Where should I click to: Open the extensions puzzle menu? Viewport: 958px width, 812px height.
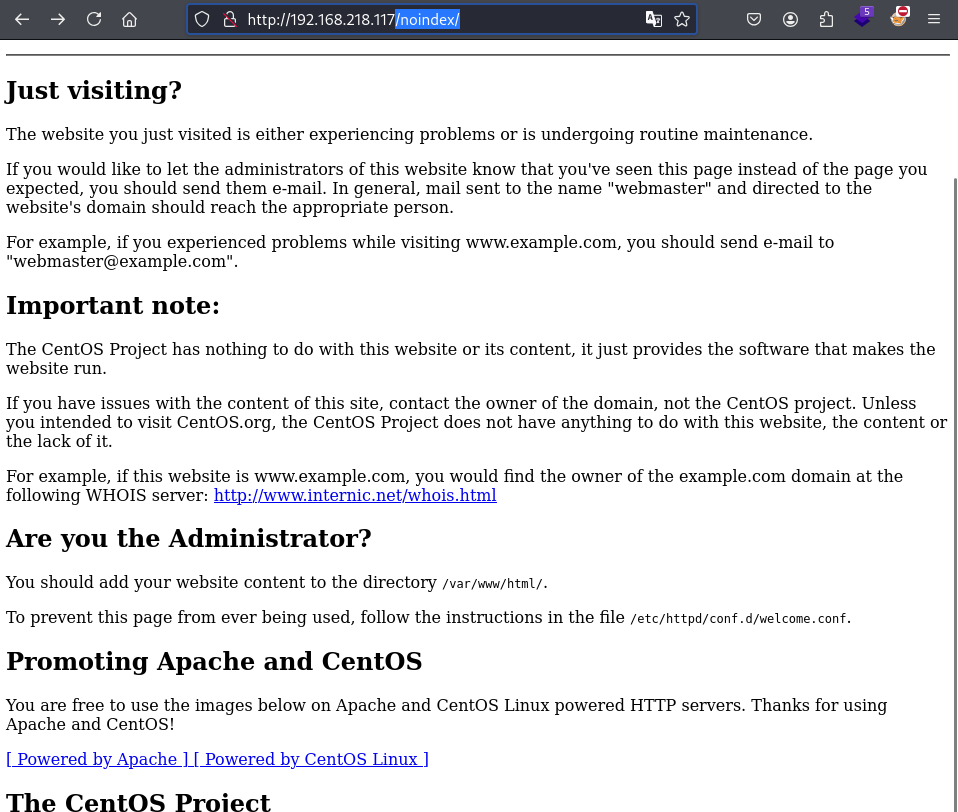point(826,20)
